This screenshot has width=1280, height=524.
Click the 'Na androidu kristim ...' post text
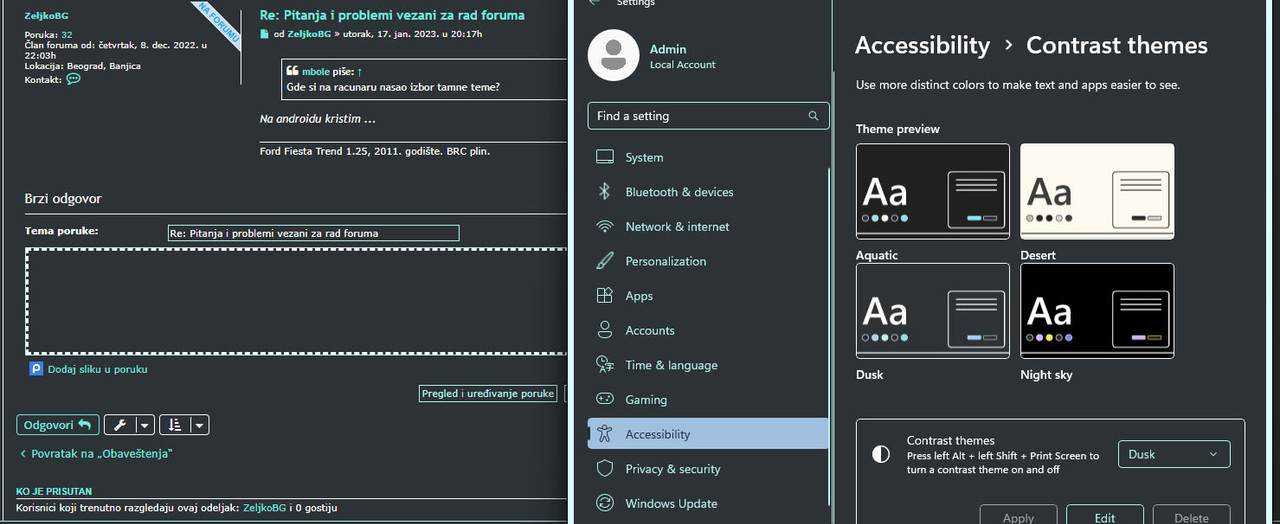coord(317,119)
